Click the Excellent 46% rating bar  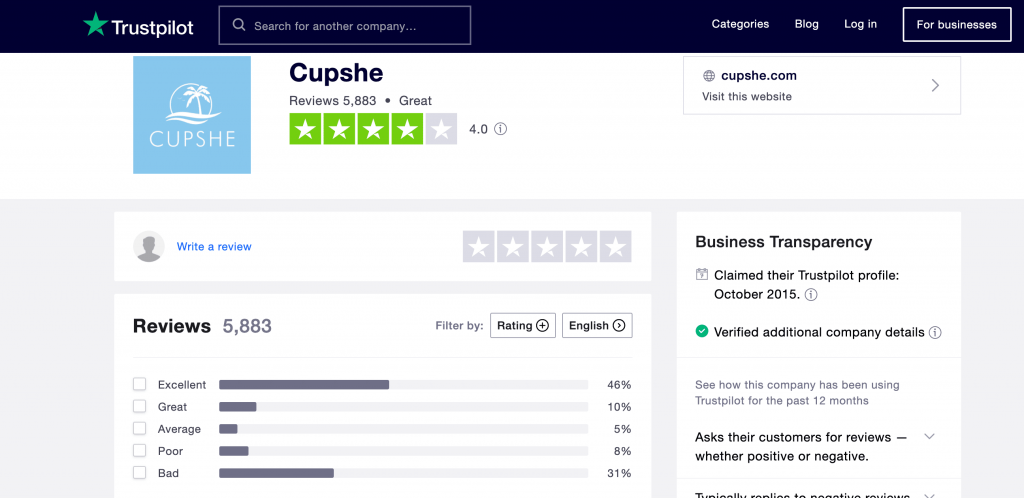[404, 384]
